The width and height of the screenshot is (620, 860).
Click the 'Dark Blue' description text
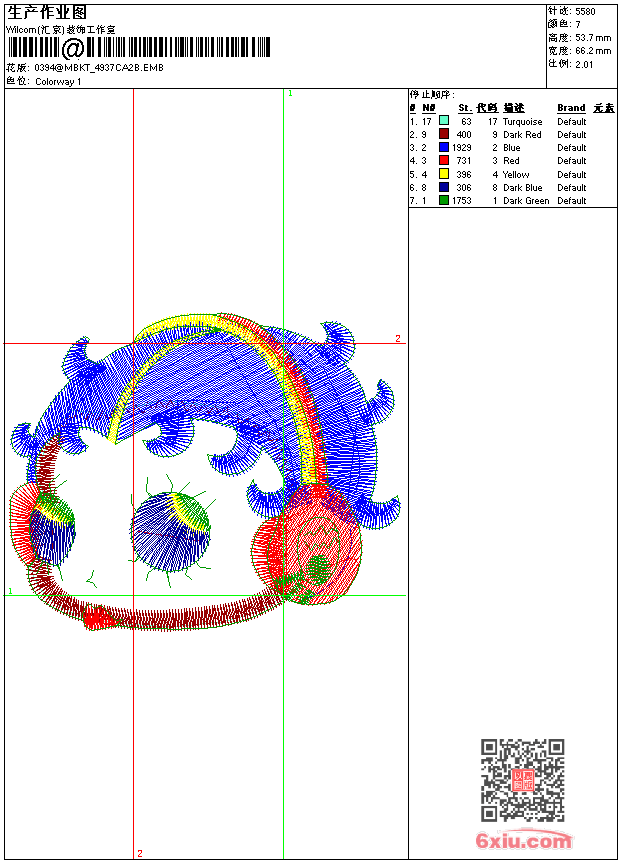[x=522, y=188]
